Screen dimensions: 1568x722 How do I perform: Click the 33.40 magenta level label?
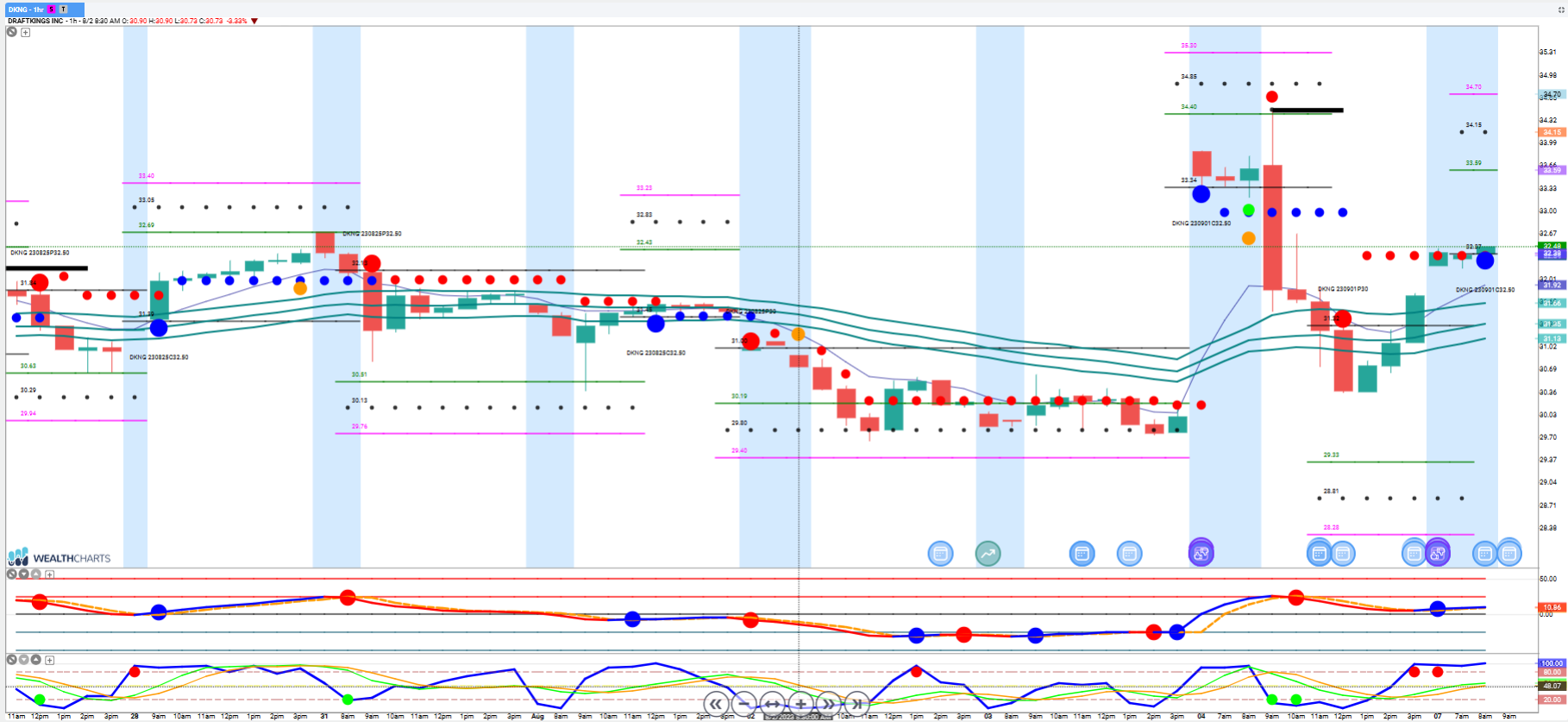(147, 176)
